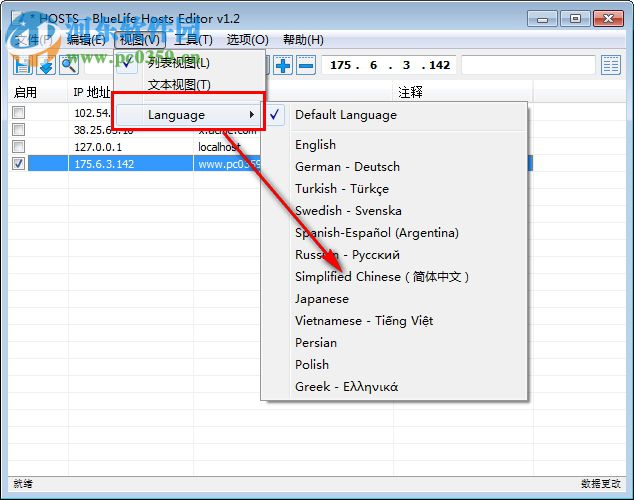Image resolution: width=634 pixels, height=500 pixels.
Task: Select 列表视图(L) in the view menu
Action: 189,63
